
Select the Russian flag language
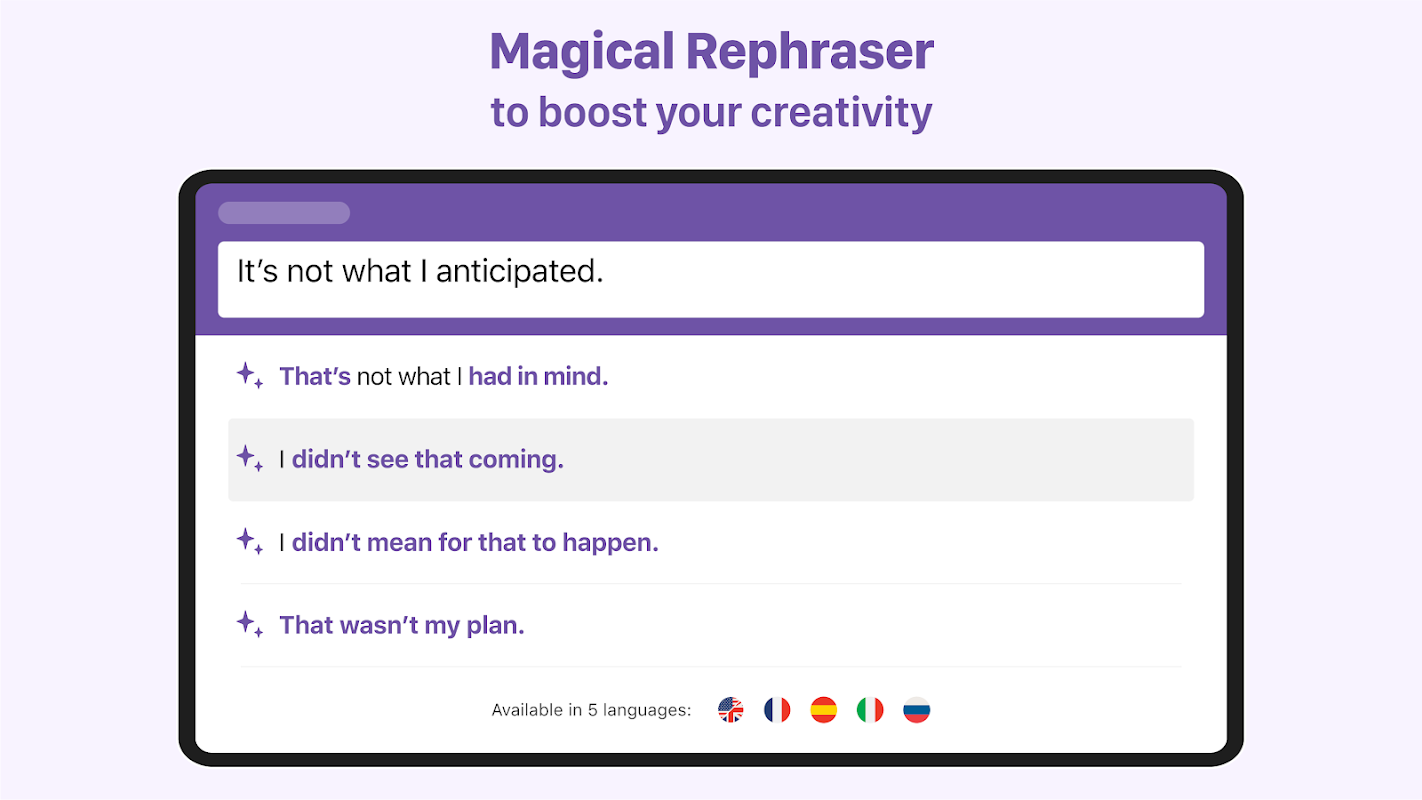tap(917, 710)
